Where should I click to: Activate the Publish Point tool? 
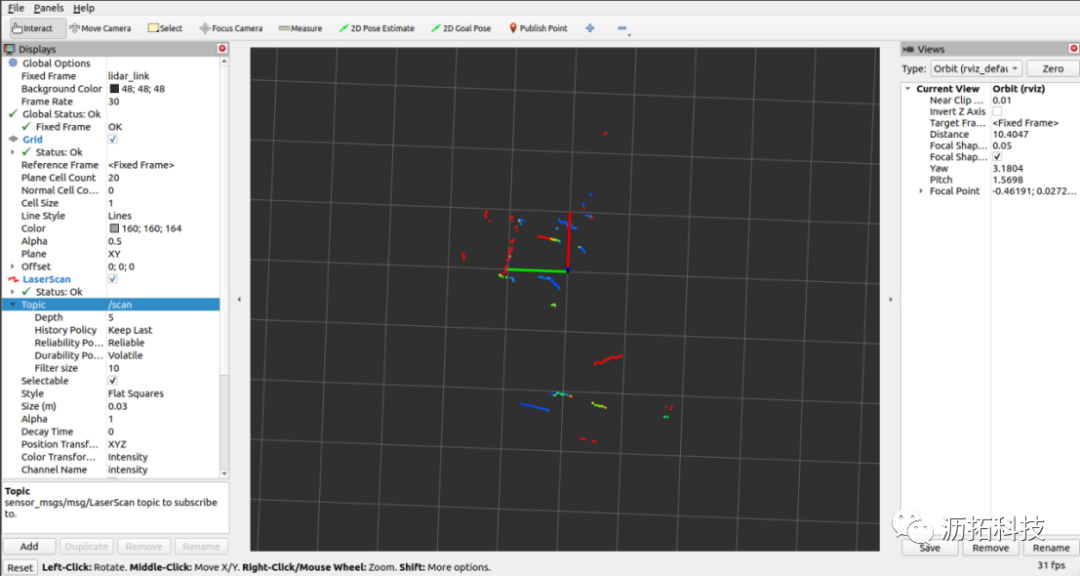tap(538, 28)
